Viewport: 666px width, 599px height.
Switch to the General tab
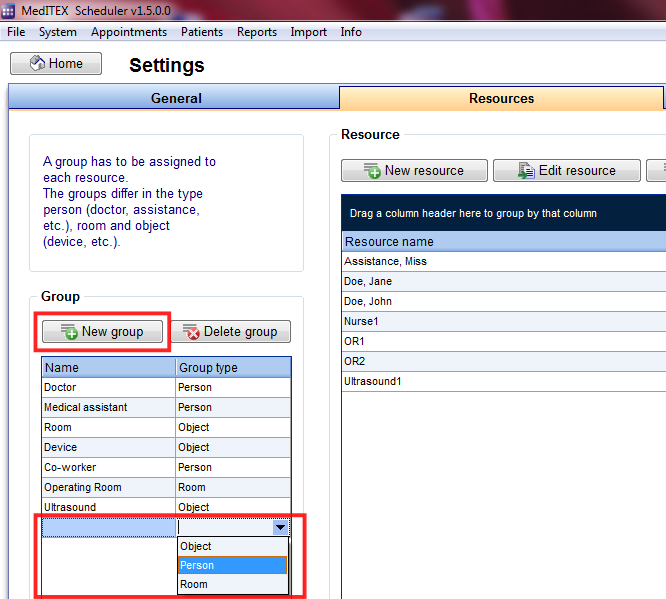174,98
